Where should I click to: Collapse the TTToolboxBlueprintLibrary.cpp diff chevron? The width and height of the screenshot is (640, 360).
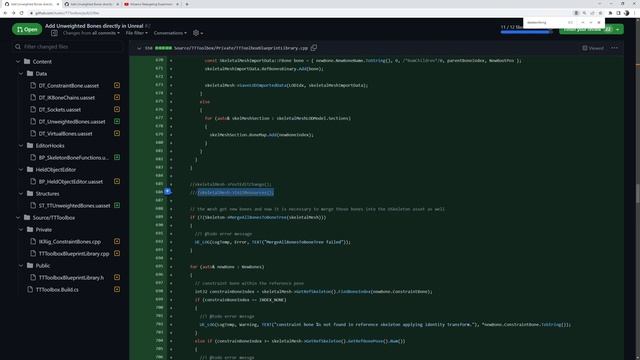(x=139, y=48)
